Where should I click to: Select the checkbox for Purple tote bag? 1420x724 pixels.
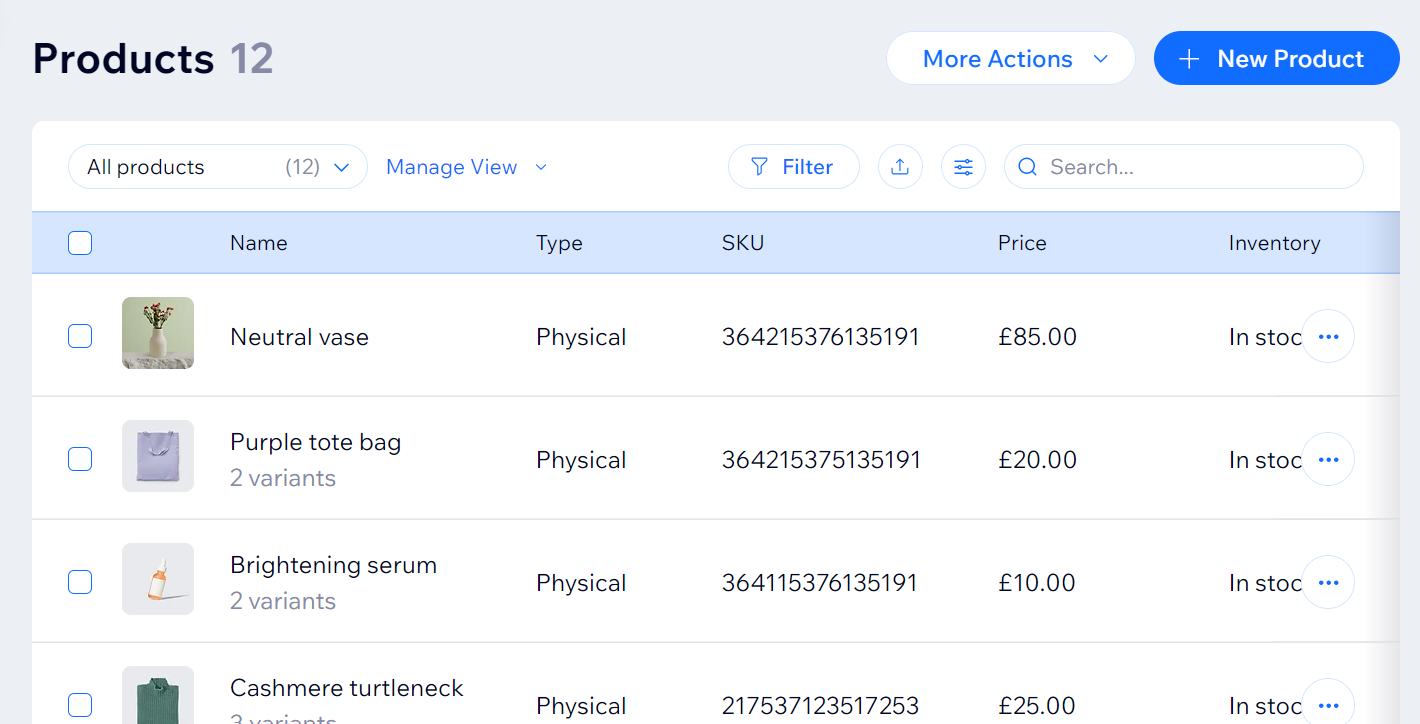click(x=79, y=459)
